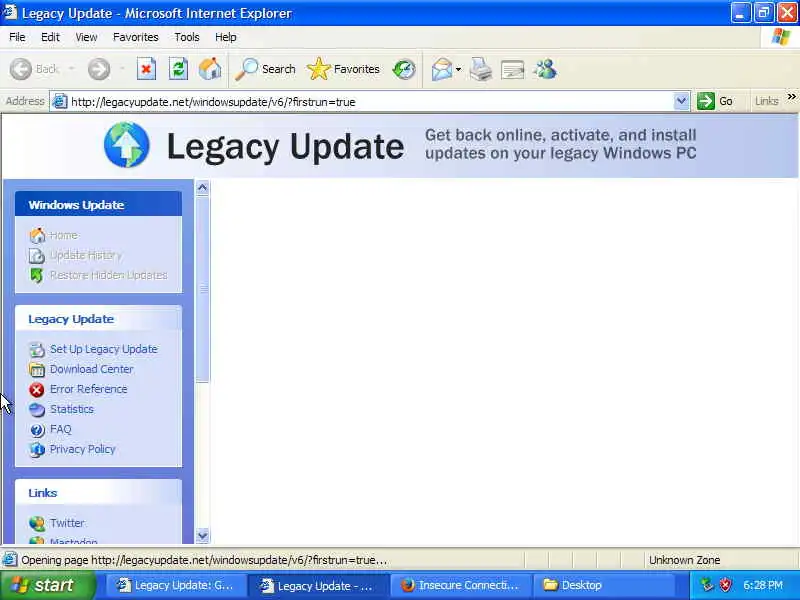Open the Set Up Legacy Update link

(104, 349)
